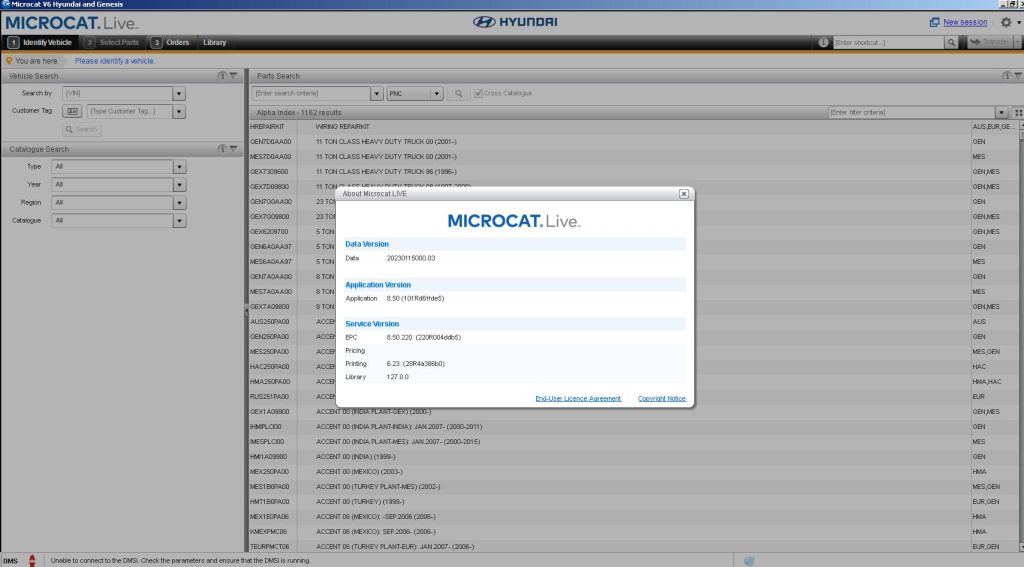Toggle grid view icon next to filter

coord(1017,113)
